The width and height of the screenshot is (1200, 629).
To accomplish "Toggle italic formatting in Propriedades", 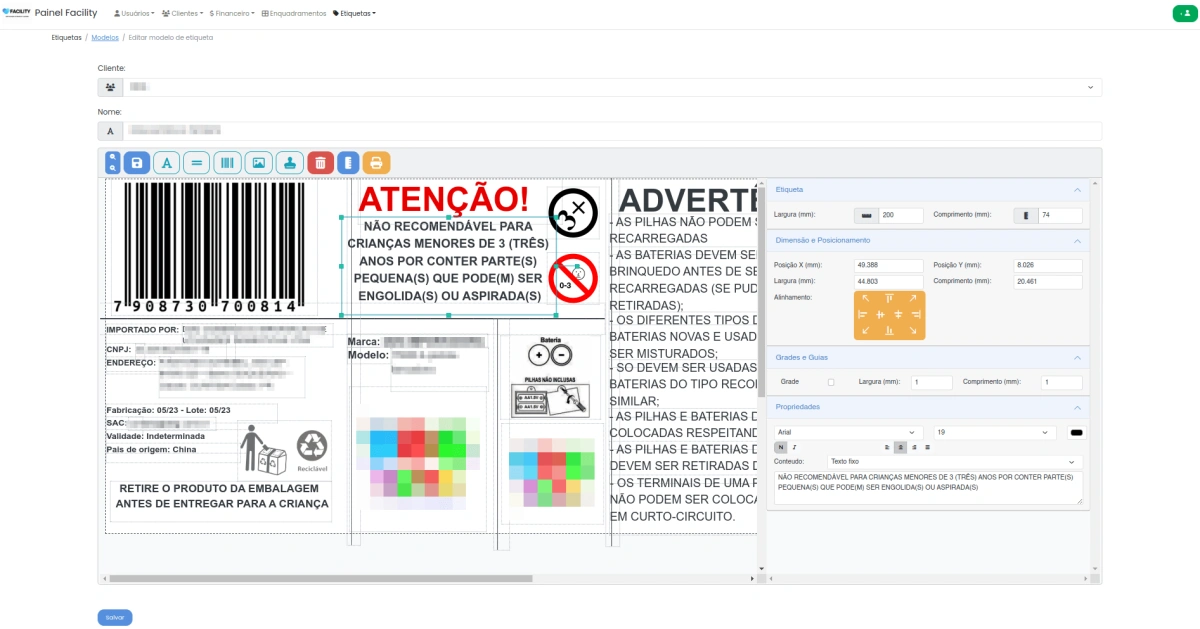I will coord(795,447).
